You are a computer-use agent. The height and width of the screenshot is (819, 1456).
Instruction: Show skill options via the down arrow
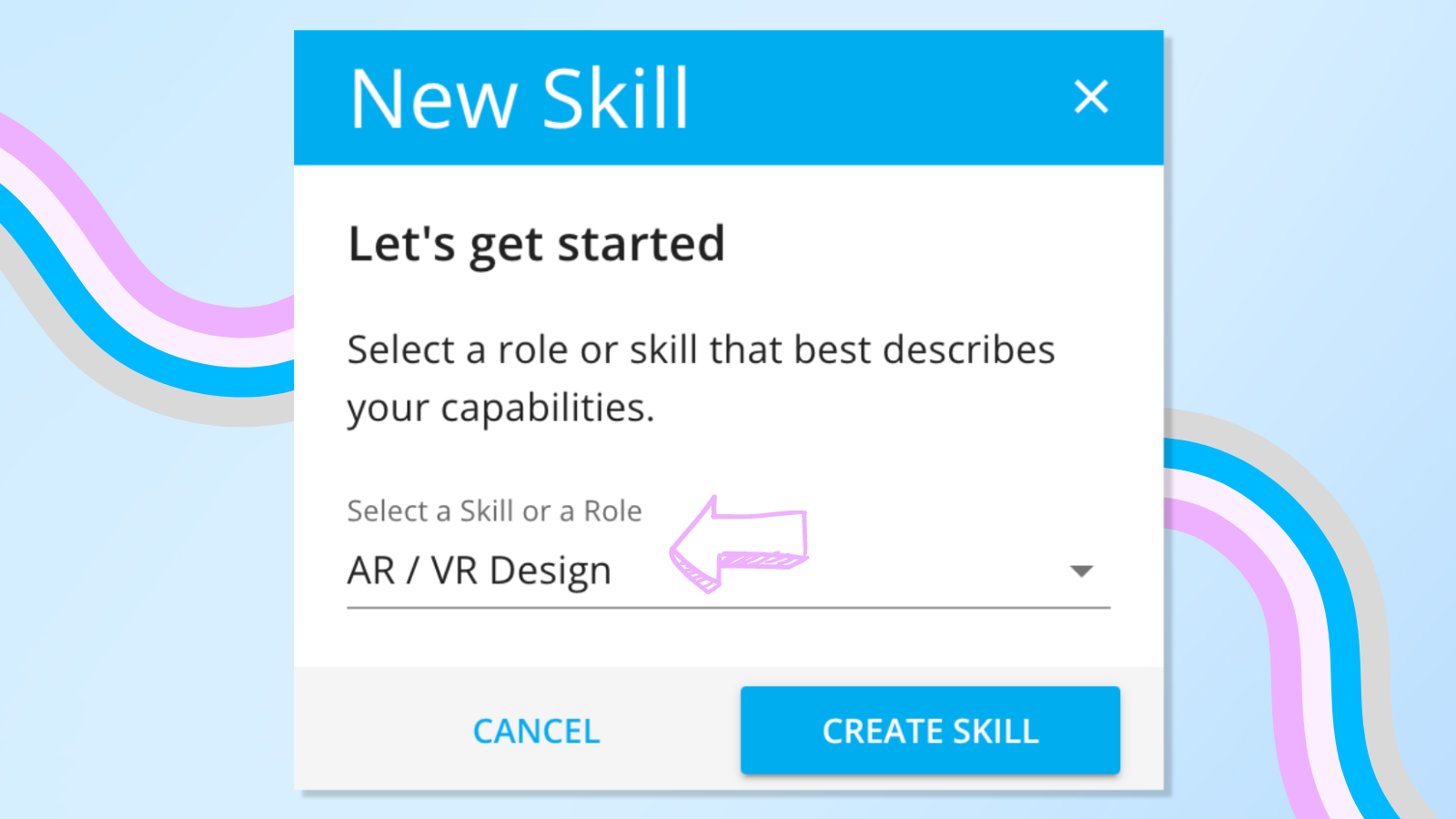(x=1081, y=571)
